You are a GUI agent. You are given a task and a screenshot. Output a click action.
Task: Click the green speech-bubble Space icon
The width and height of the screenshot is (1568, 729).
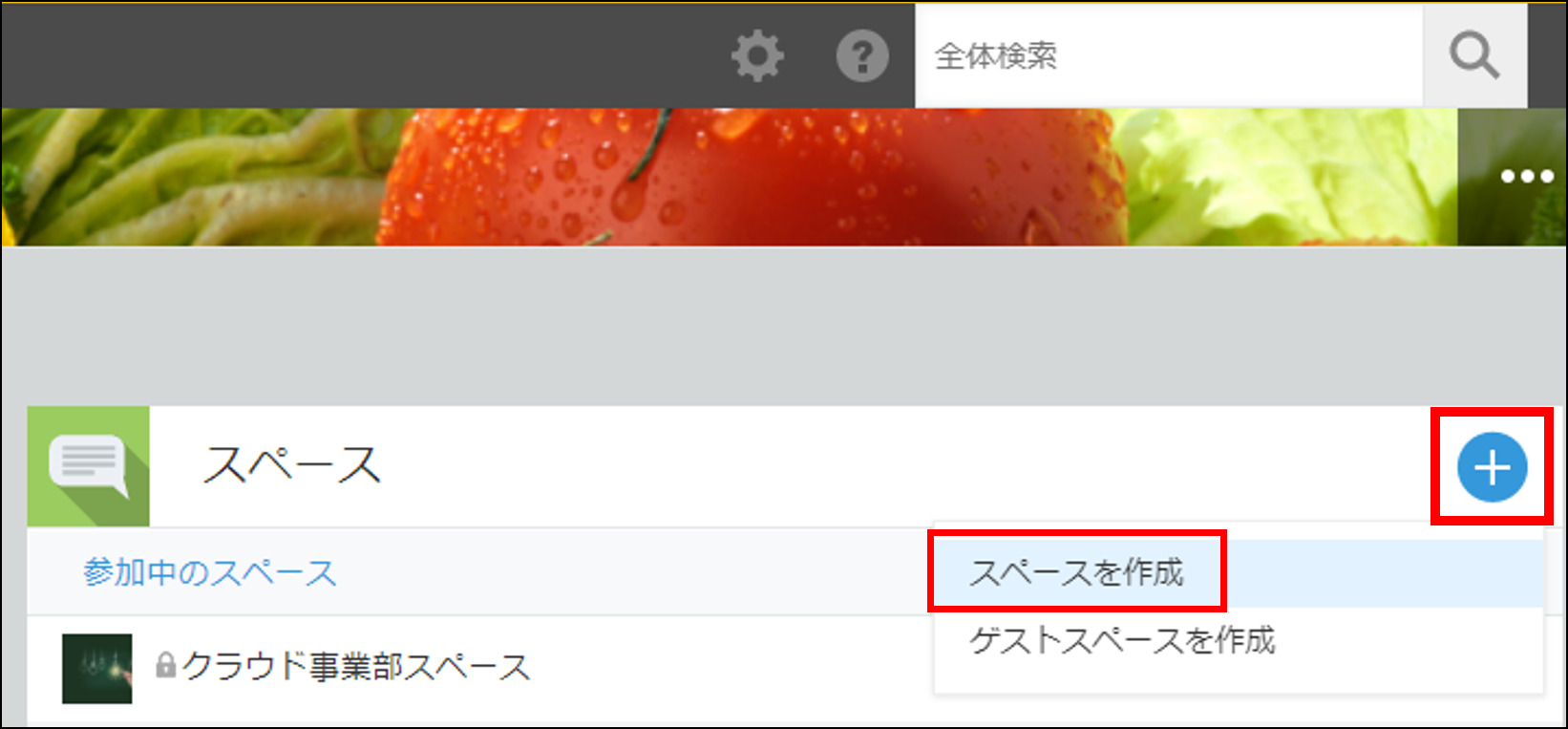pyautogui.click(x=89, y=466)
